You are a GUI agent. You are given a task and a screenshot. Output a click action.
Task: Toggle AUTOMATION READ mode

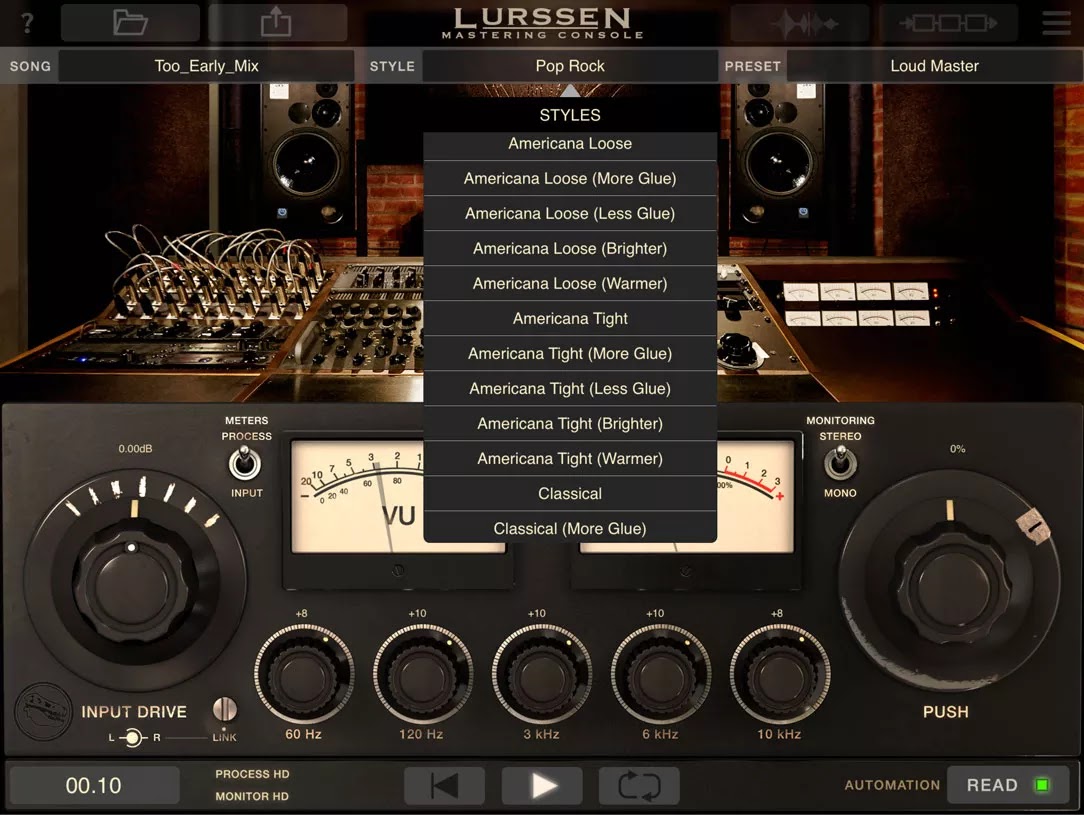tap(1008, 784)
